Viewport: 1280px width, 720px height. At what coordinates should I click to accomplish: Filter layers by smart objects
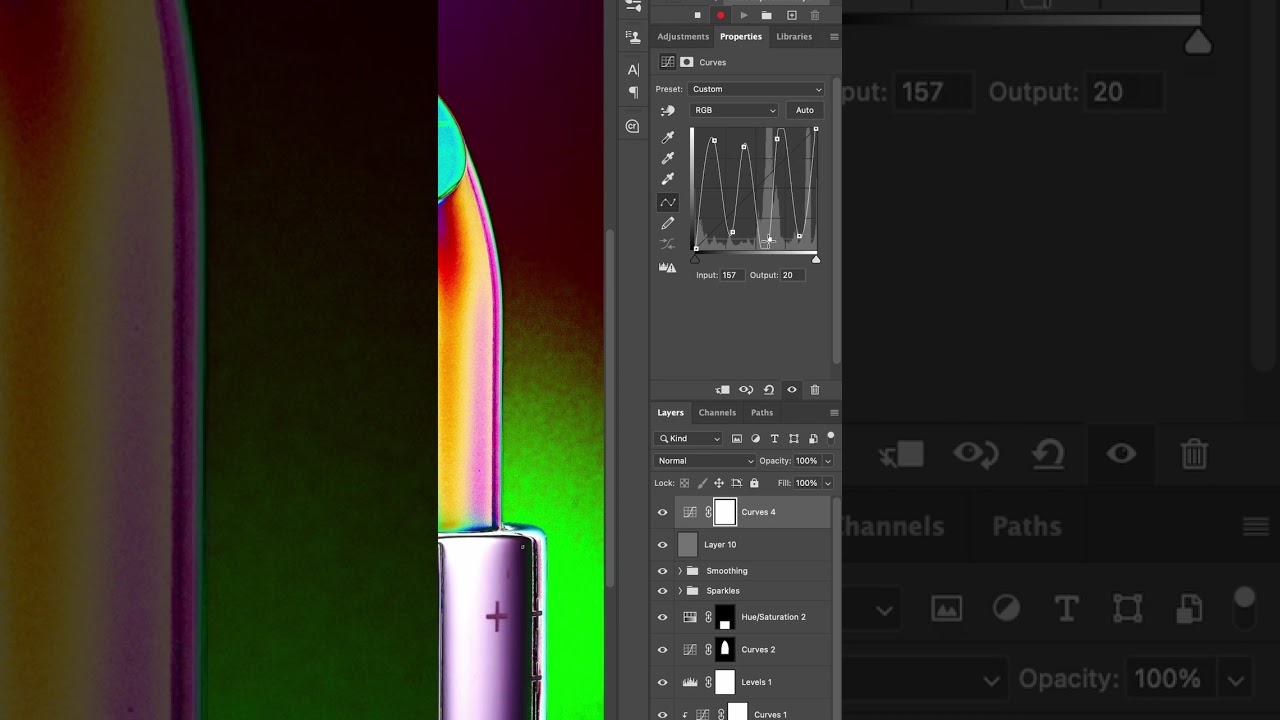click(x=813, y=439)
